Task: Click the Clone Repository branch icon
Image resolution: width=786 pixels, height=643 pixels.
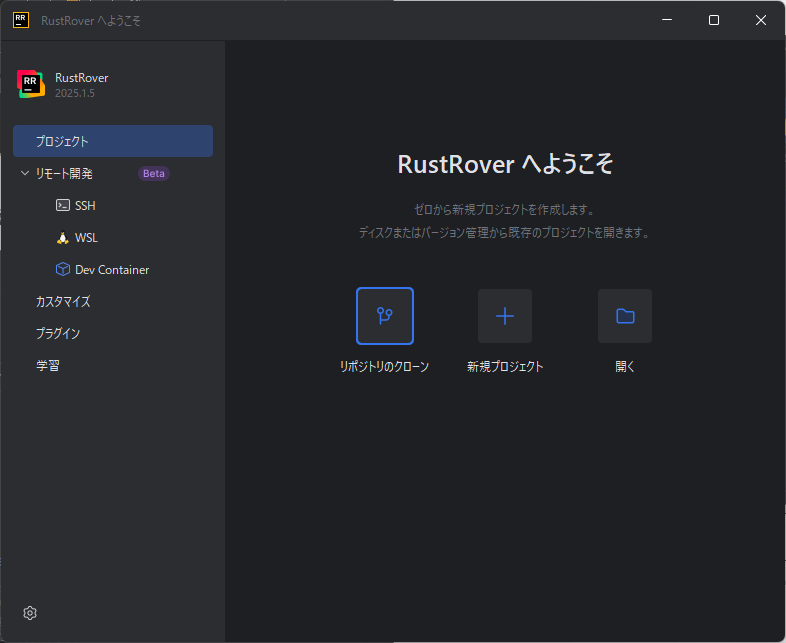Action: click(x=385, y=316)
